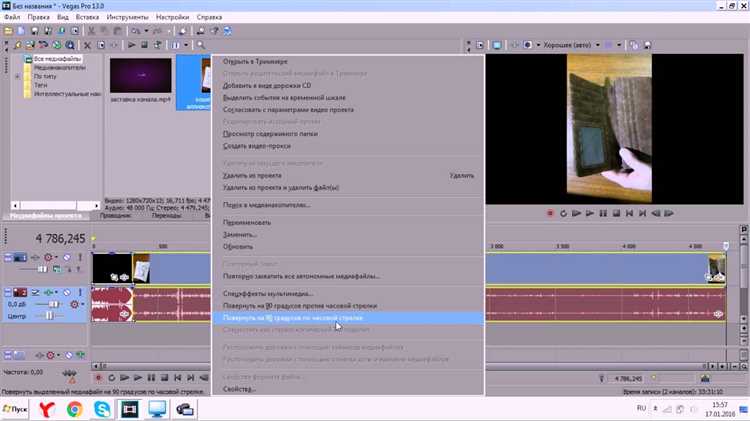Pause playback under the video preview
The image size is (750, 421).
coord(603,213)
